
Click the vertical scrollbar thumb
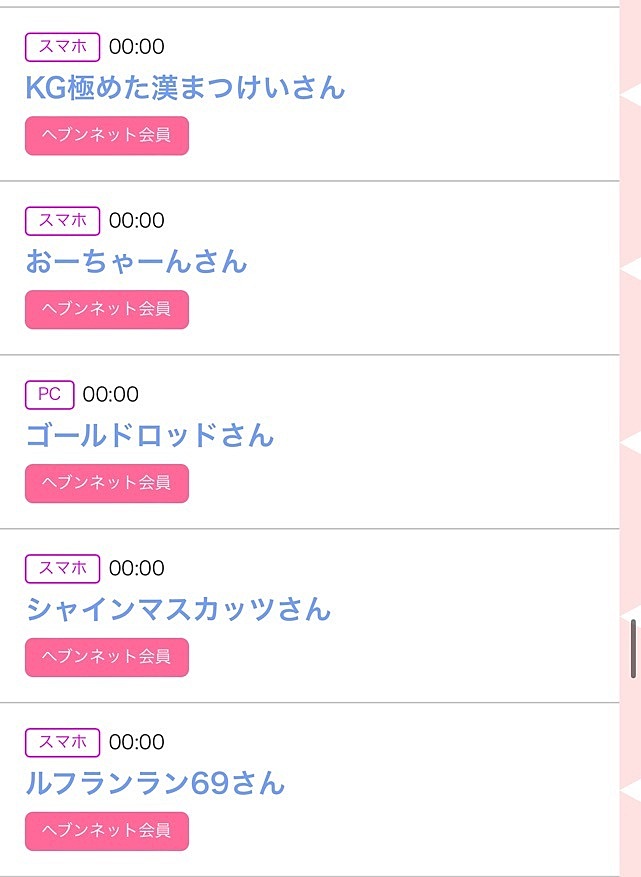pos(633,649)
